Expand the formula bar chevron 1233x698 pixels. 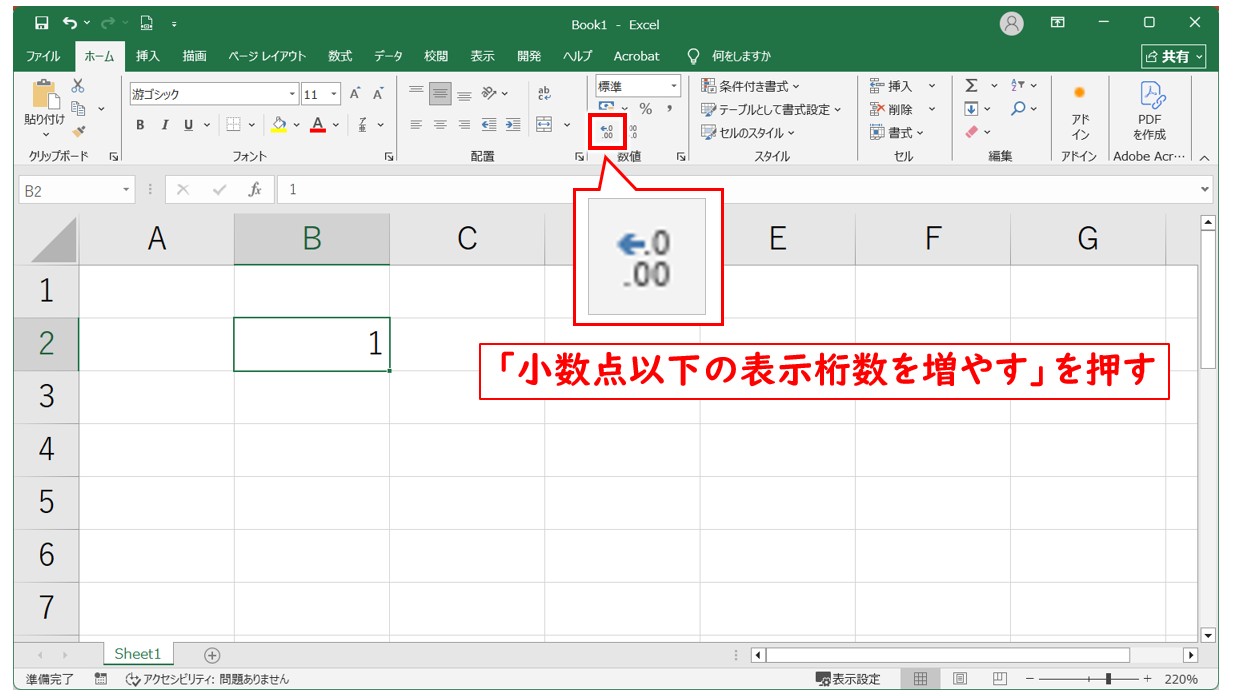click(x=1204, y=189)
